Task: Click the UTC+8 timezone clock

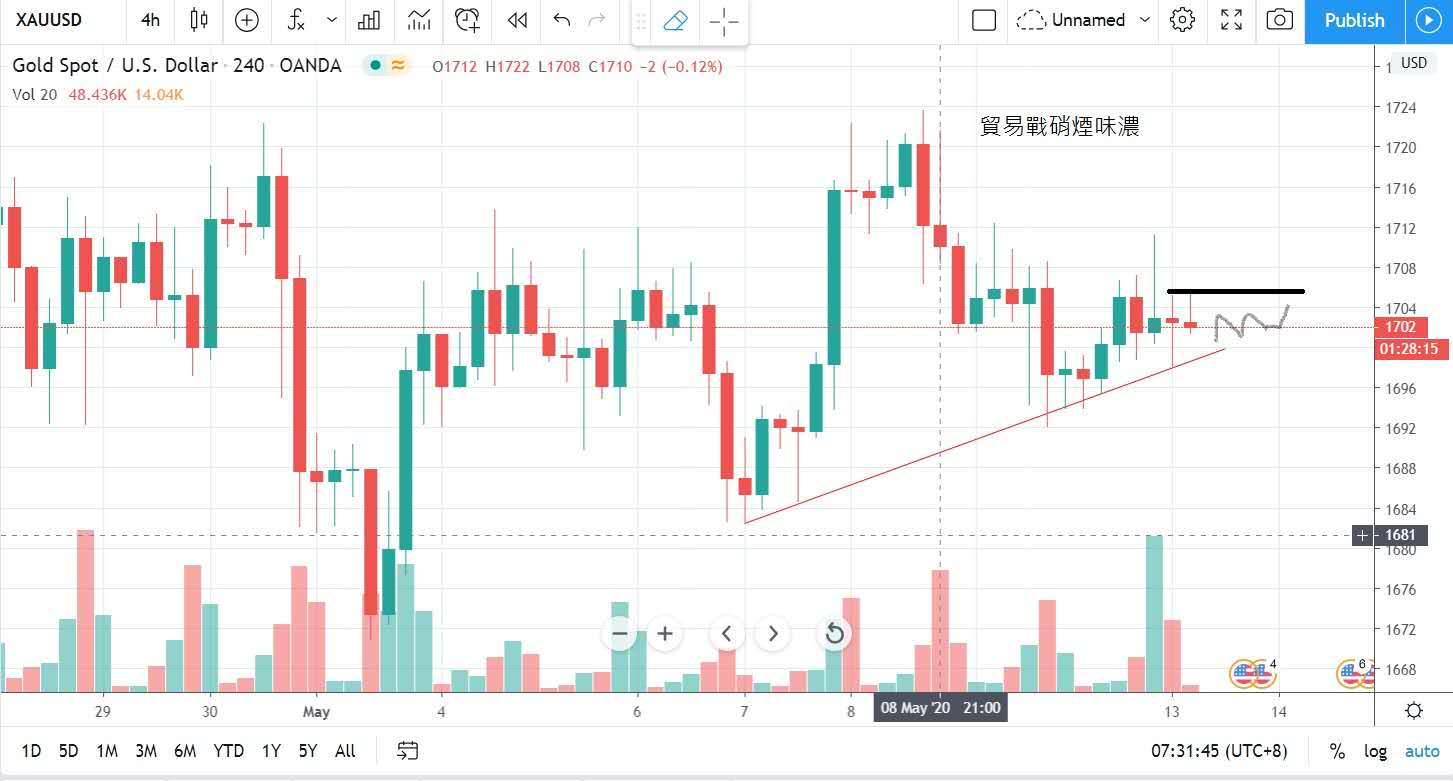Action: pos(1219,751)
